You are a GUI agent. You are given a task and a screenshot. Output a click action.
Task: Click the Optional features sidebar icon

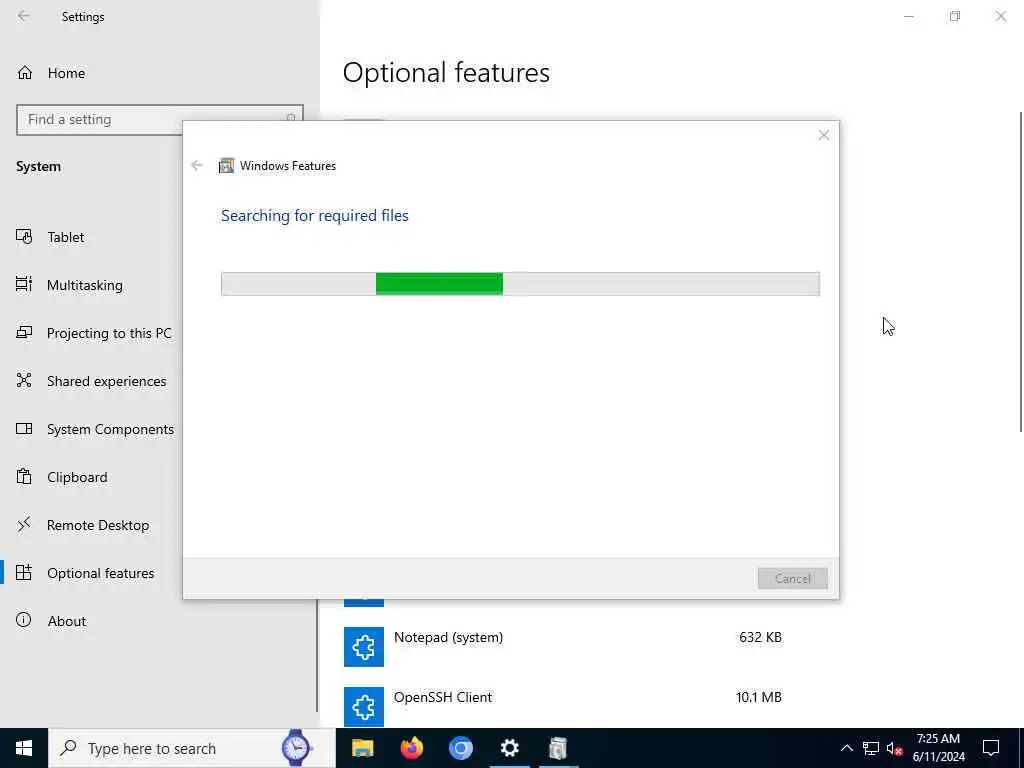24,572
